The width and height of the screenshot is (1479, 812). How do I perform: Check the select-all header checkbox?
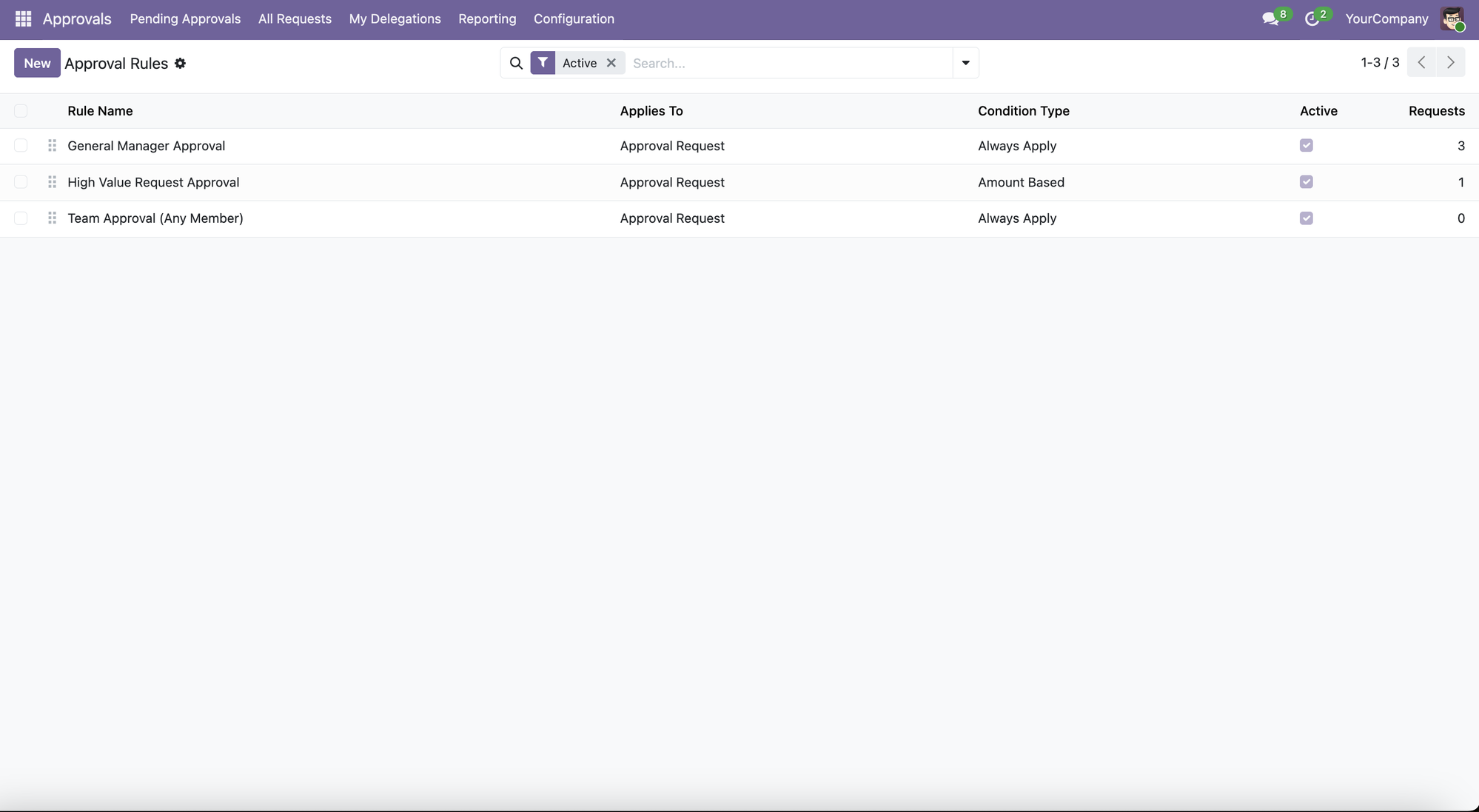[x=21, y=111]
